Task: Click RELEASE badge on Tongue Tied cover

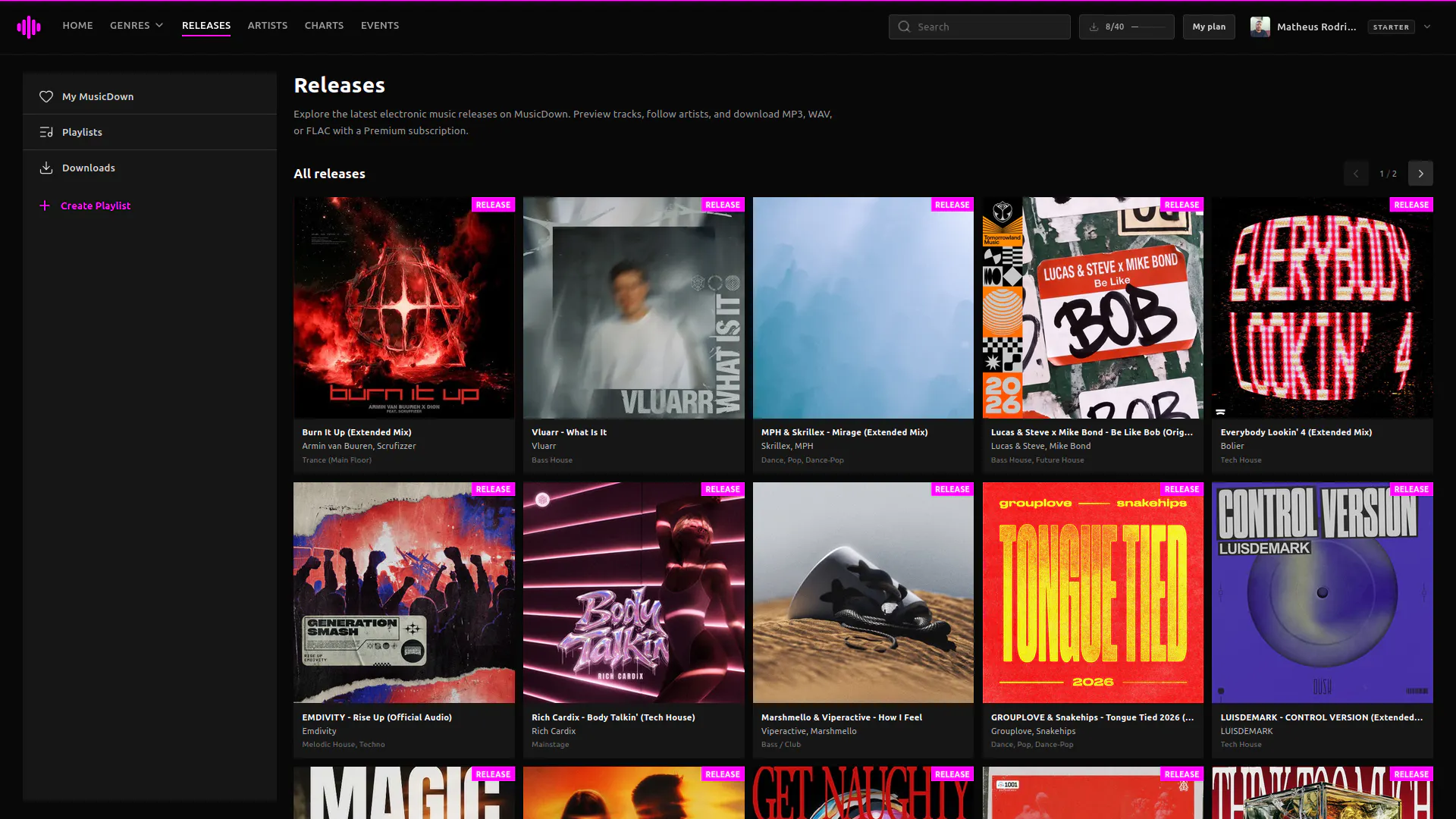Action: (1181, 489)
